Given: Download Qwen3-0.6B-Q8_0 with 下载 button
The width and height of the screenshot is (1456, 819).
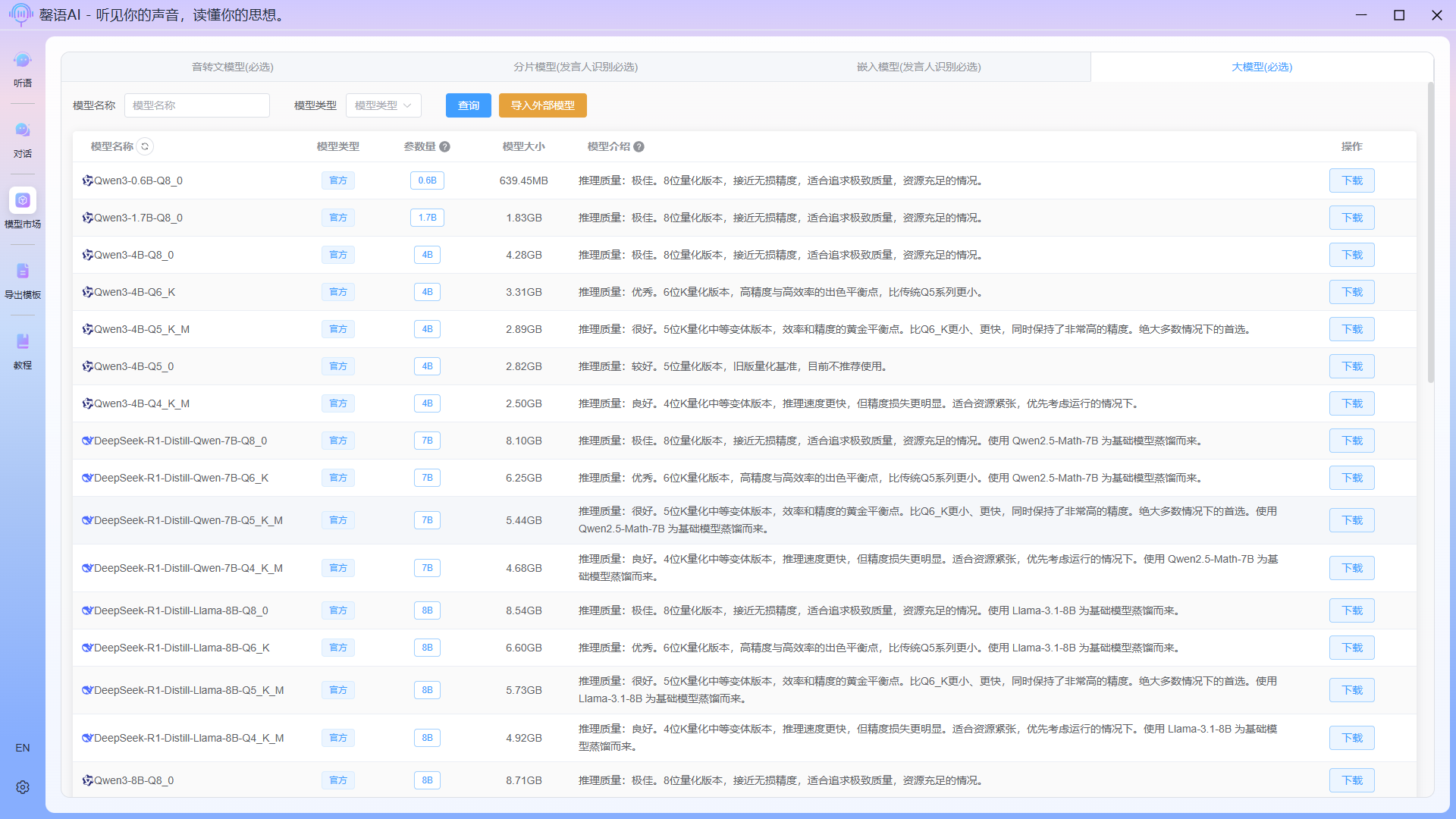Looking at the screenshot, I should [1352, 180].
